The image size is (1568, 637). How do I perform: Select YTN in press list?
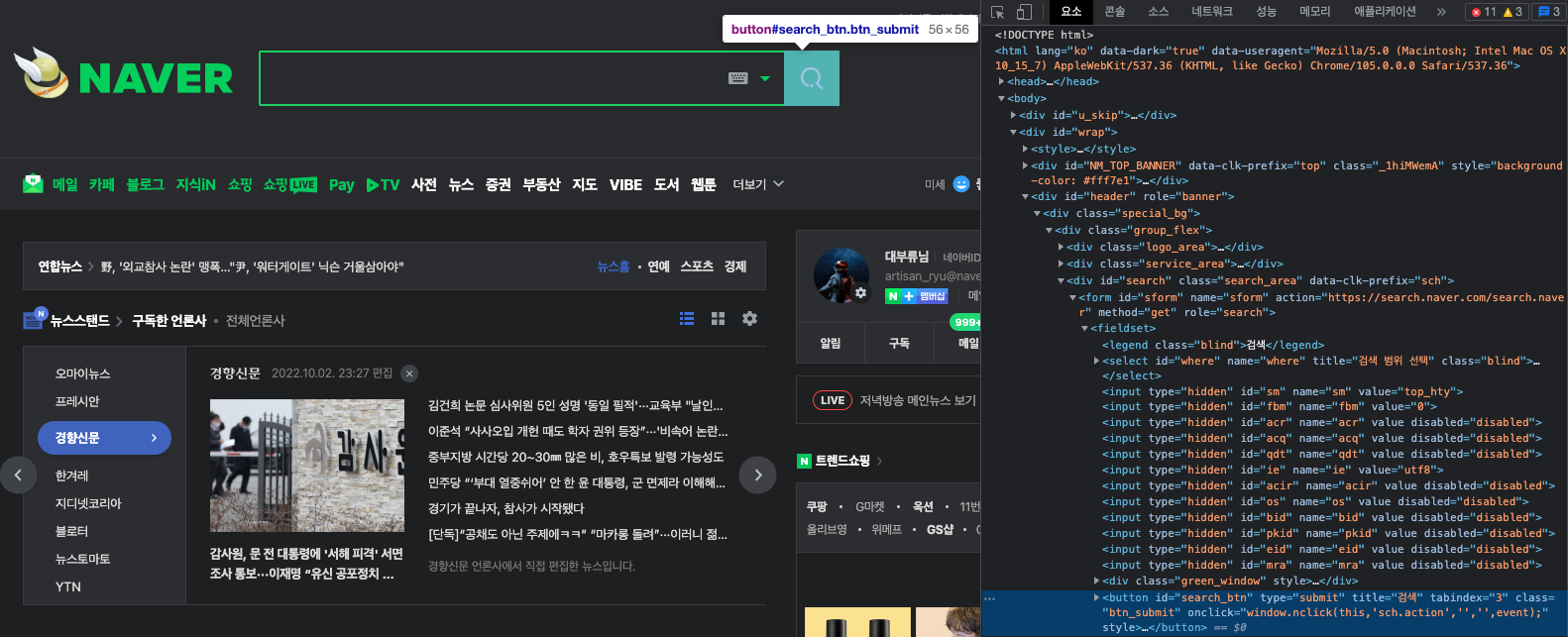click(x=68, y=586)
